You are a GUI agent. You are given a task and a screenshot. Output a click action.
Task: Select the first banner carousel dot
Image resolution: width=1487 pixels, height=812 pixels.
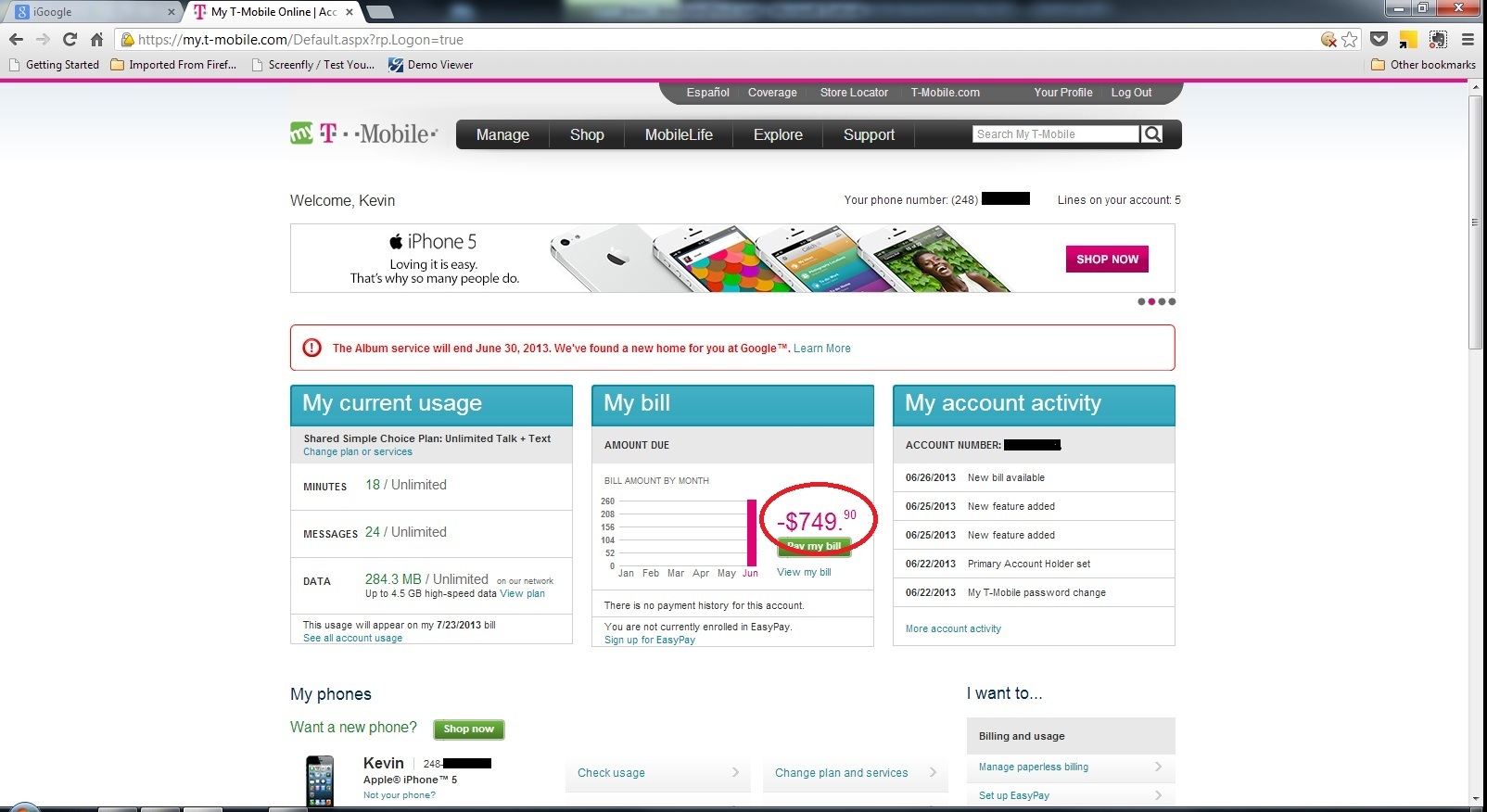coord(1141,301)
